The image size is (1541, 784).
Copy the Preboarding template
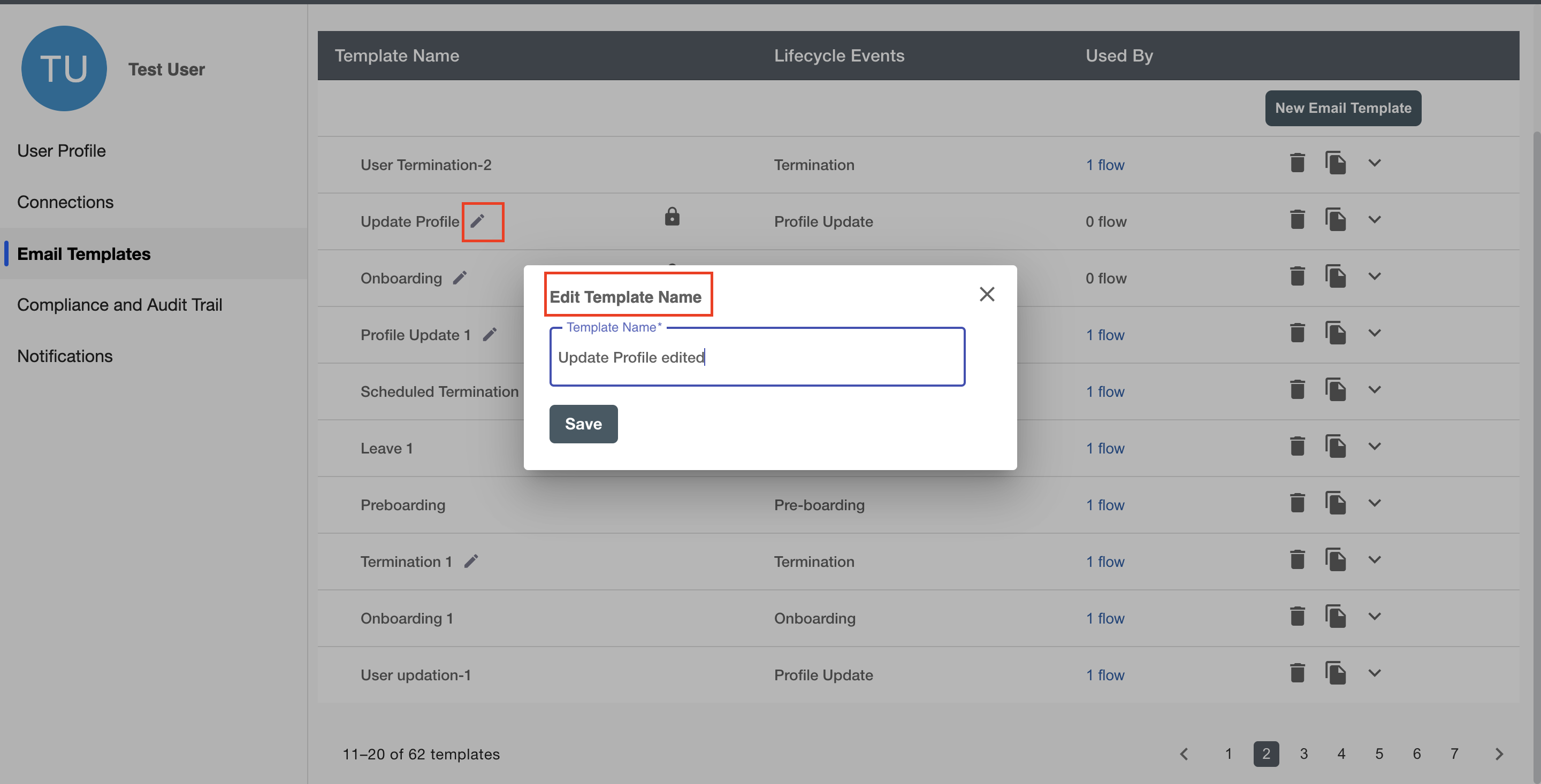point(1335,503)
